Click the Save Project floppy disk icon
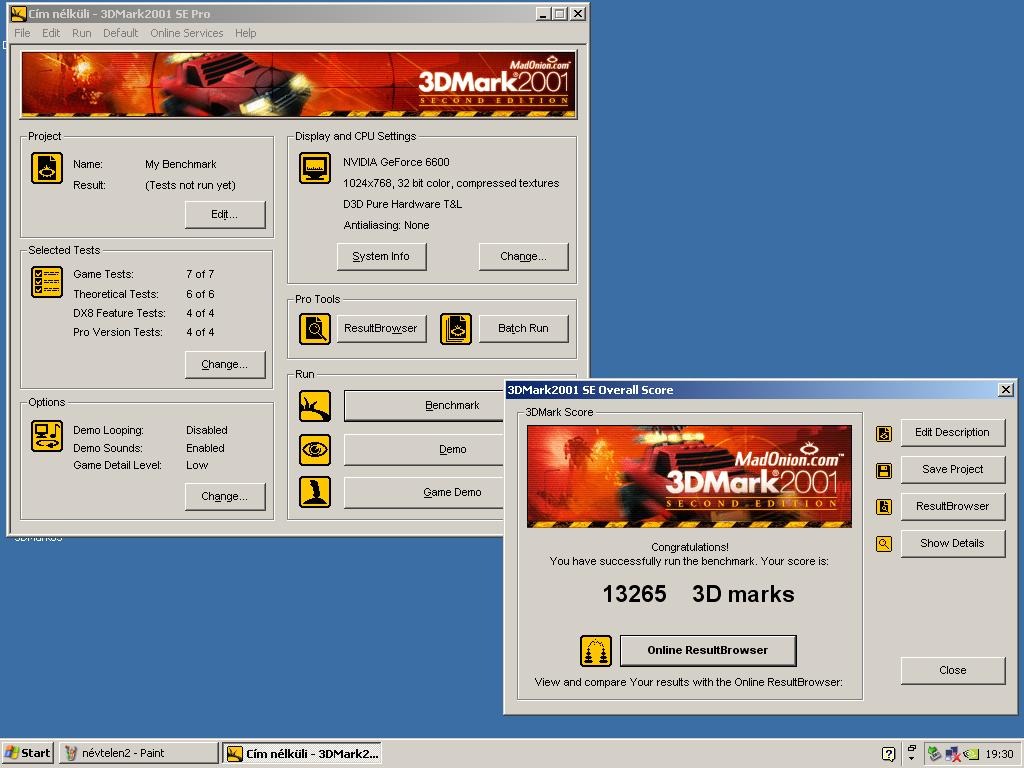Image resolution: width=1024 pixels, height=768 pixels. 884,471
